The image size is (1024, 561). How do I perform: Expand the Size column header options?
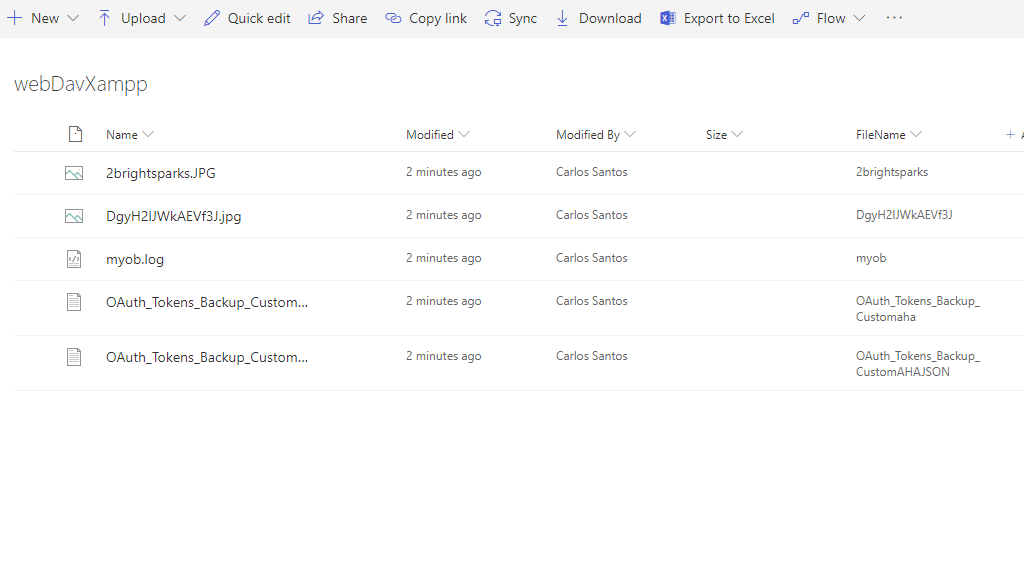[724, 134]
